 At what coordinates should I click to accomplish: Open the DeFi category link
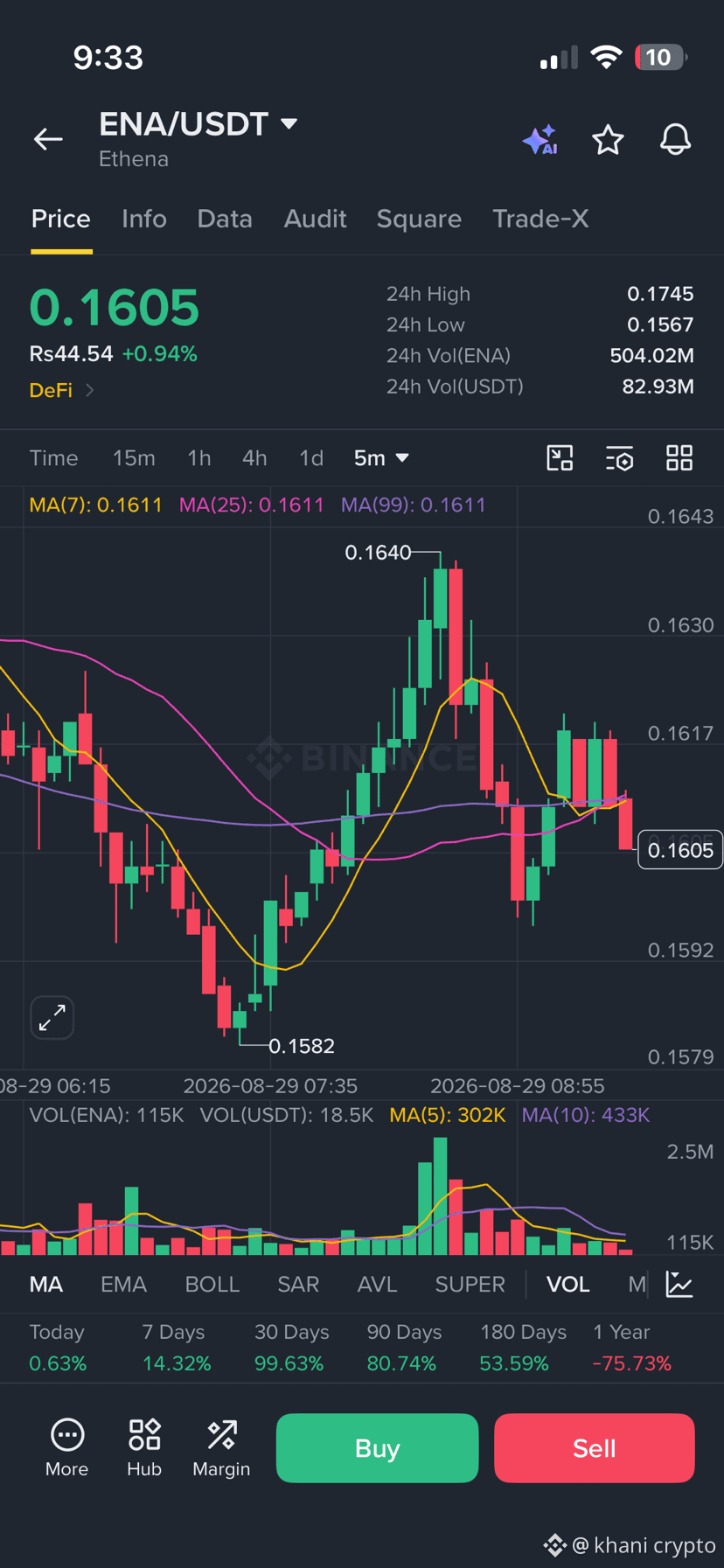point(61,390)
